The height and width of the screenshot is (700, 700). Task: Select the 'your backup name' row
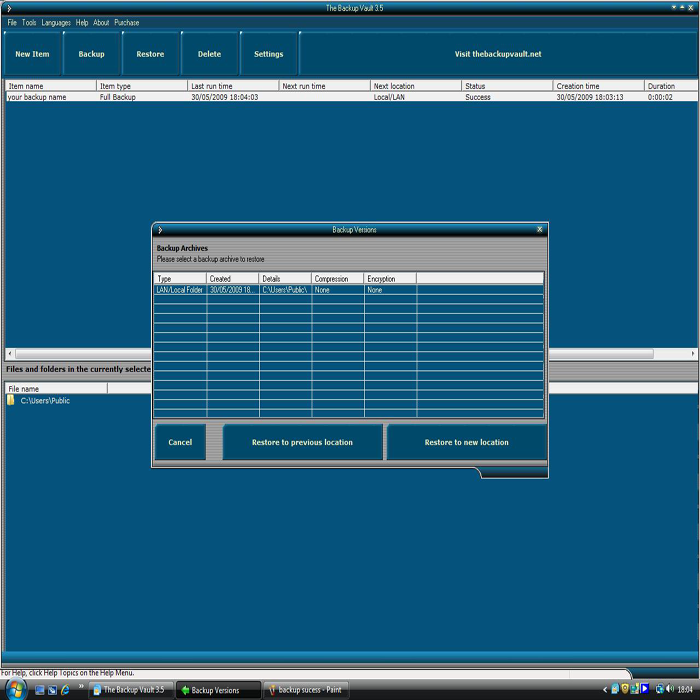click(x=351, y=97)
